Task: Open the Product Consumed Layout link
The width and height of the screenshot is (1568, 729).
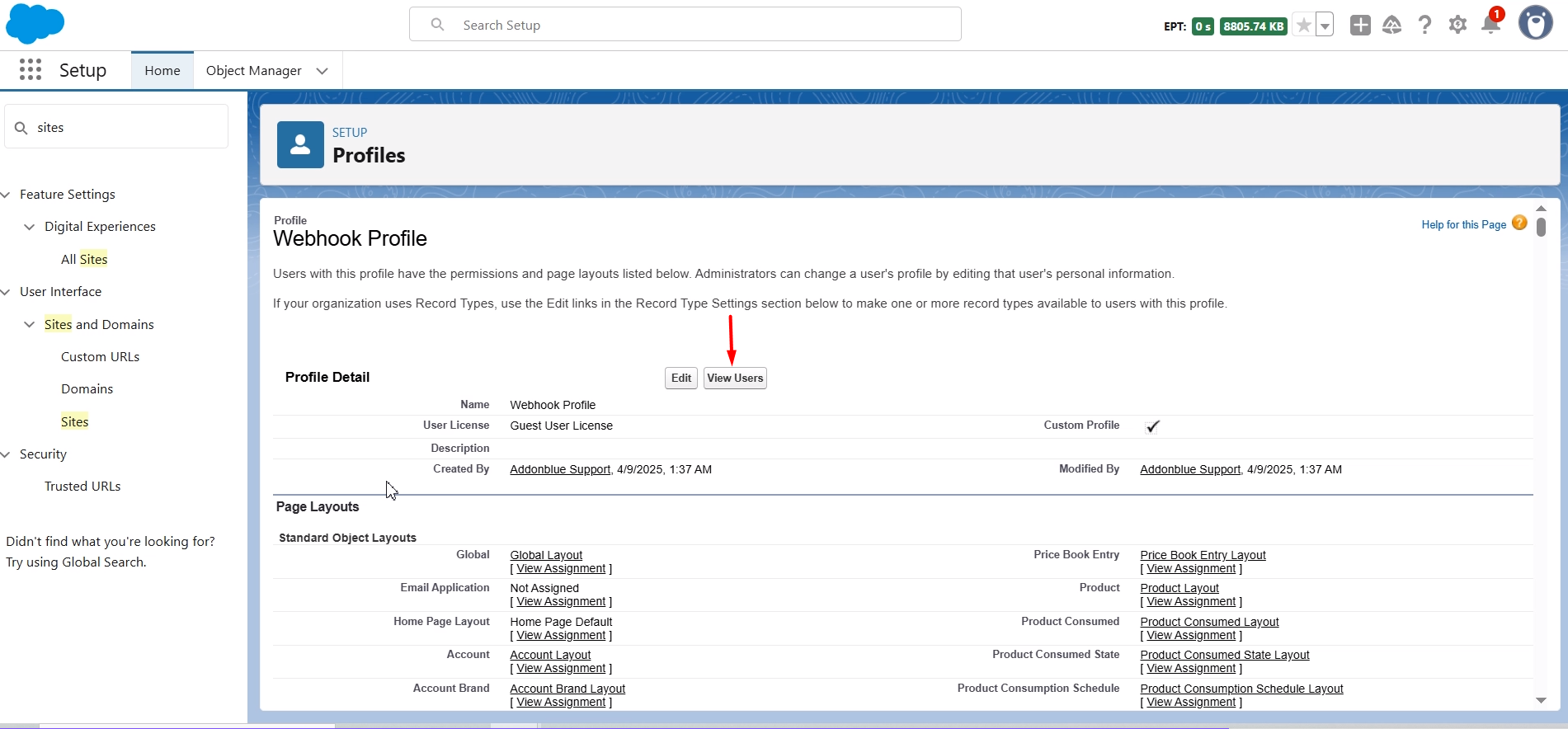Action: (1209, 622)
